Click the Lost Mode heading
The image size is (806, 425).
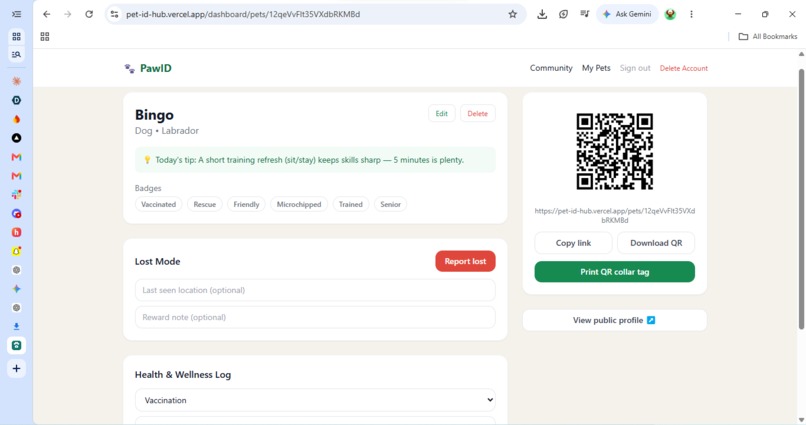click(157, 261)
